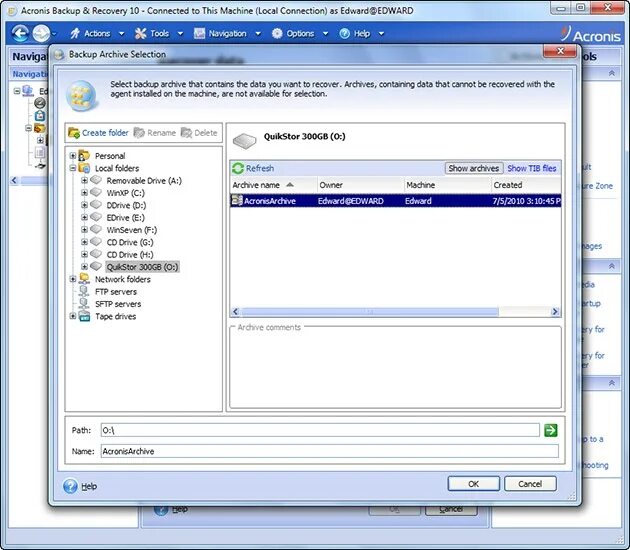Click the SFTP servers icon

coord(84,304)
